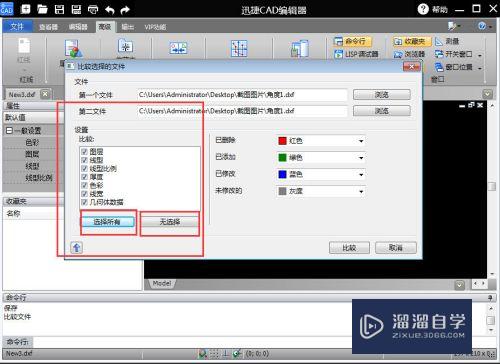Click the 选择所有 select all button
The height and width of the screenshot is (364, 500).
point(107,222)
